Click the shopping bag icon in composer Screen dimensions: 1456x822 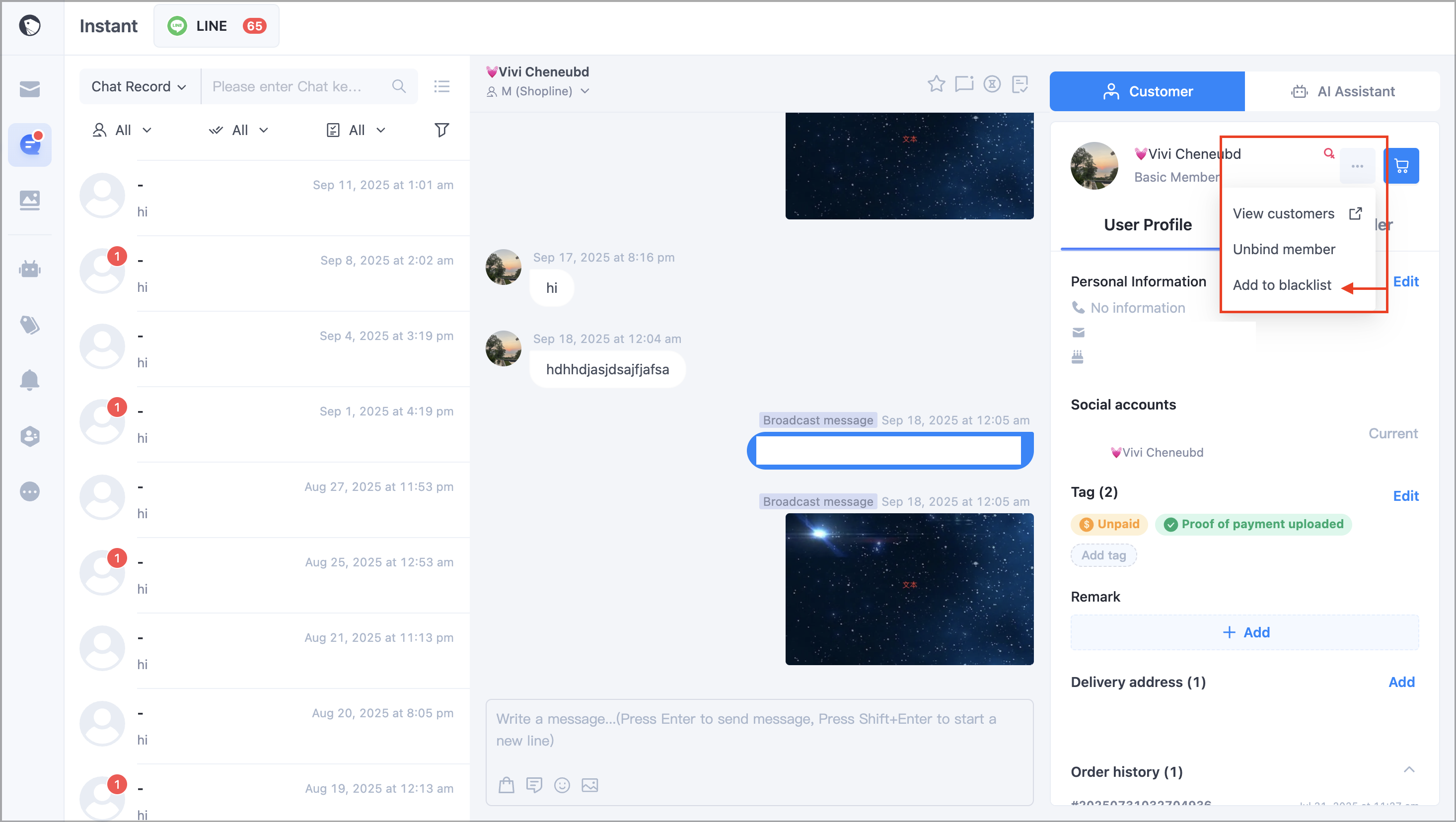[506, 785]
